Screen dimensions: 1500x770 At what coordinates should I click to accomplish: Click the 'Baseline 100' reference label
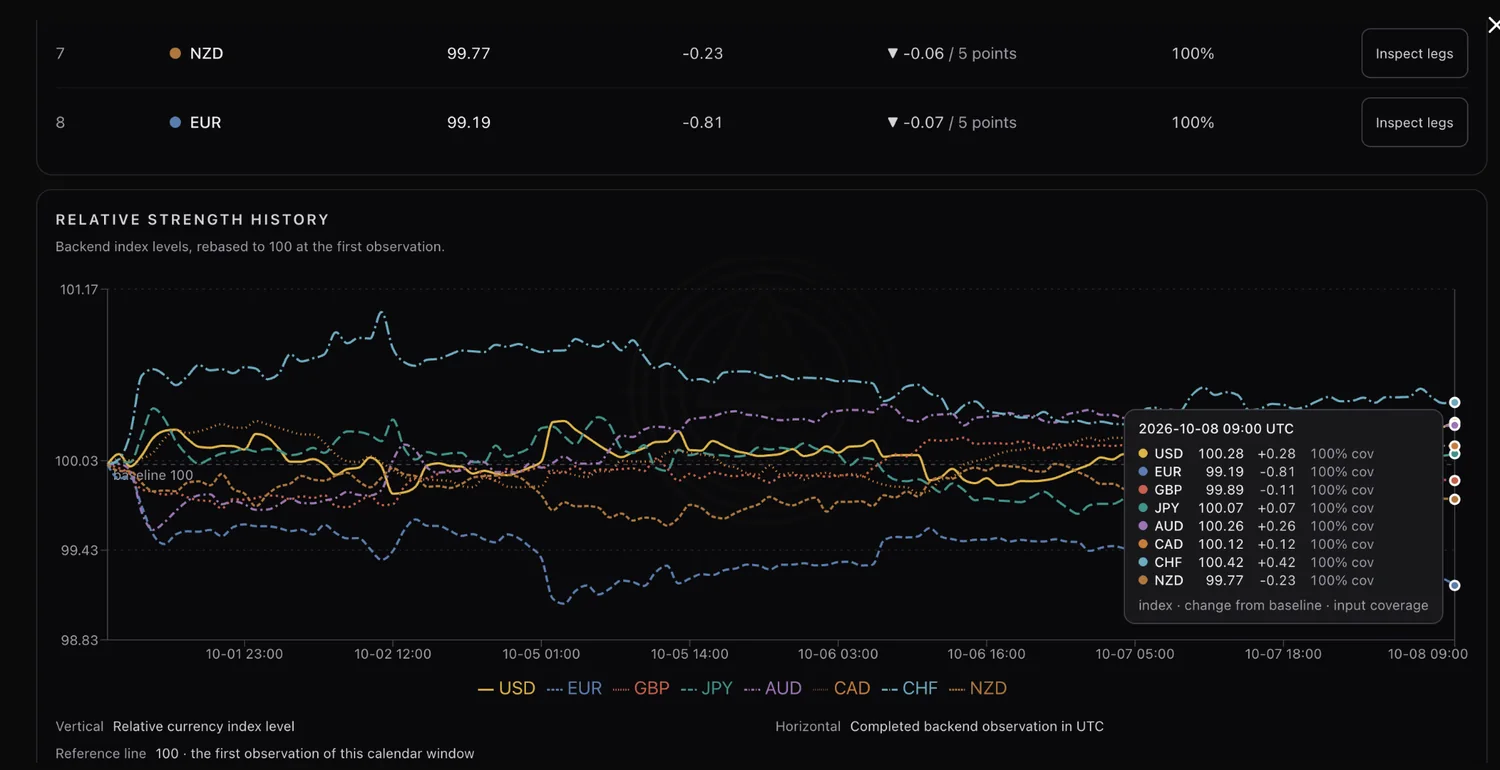click(153, 476)
